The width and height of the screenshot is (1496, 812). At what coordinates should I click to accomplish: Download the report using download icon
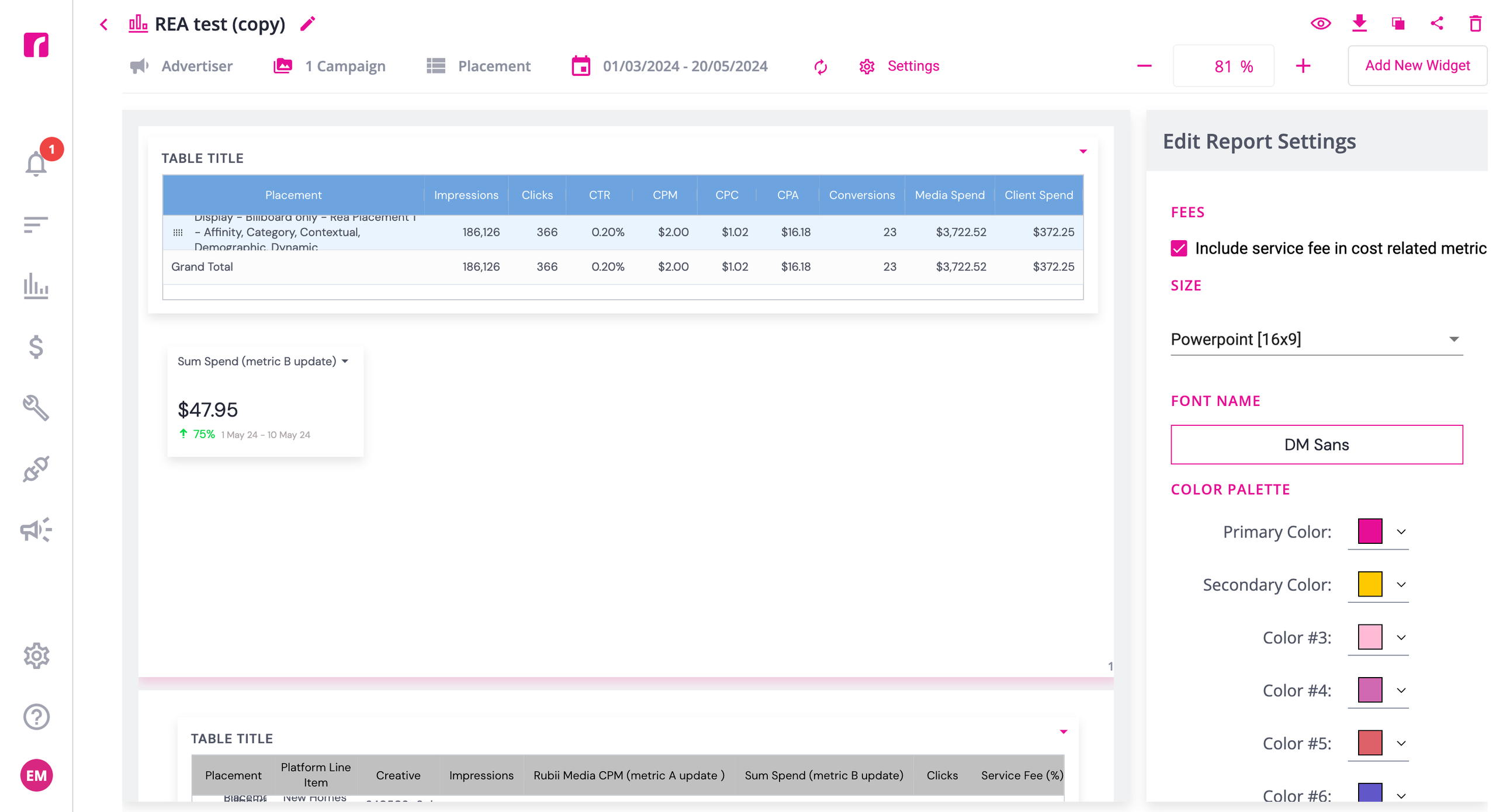point(1359,23)
